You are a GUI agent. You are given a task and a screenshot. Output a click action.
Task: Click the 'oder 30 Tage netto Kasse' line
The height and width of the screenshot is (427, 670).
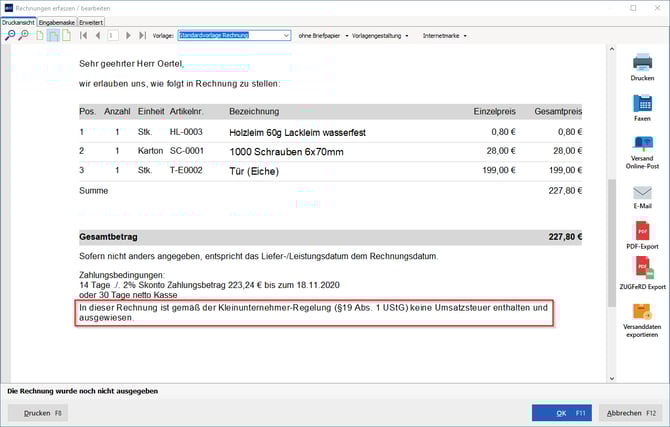coord(128,295)
